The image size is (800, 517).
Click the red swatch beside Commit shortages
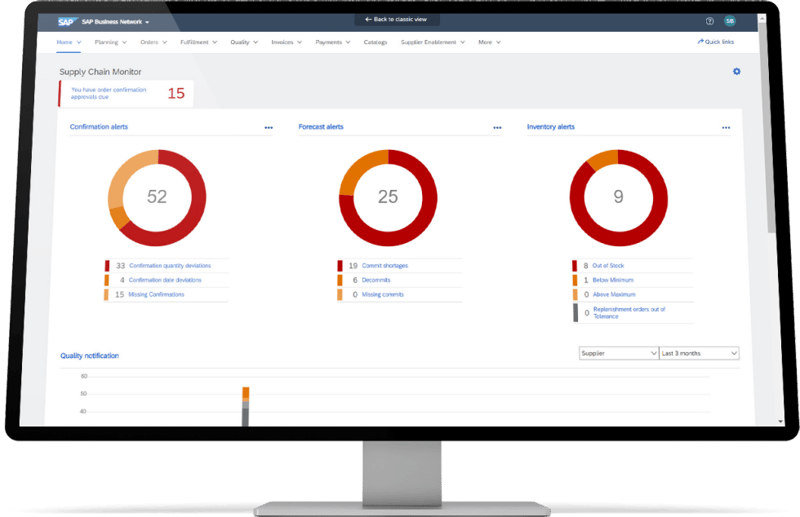[x=340, y=265]
